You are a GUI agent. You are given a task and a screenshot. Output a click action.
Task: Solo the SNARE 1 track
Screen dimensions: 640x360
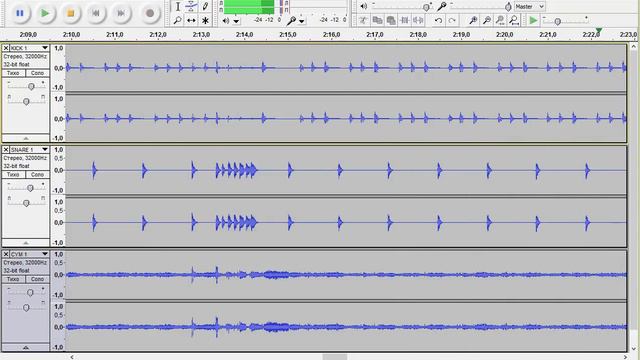37,174
